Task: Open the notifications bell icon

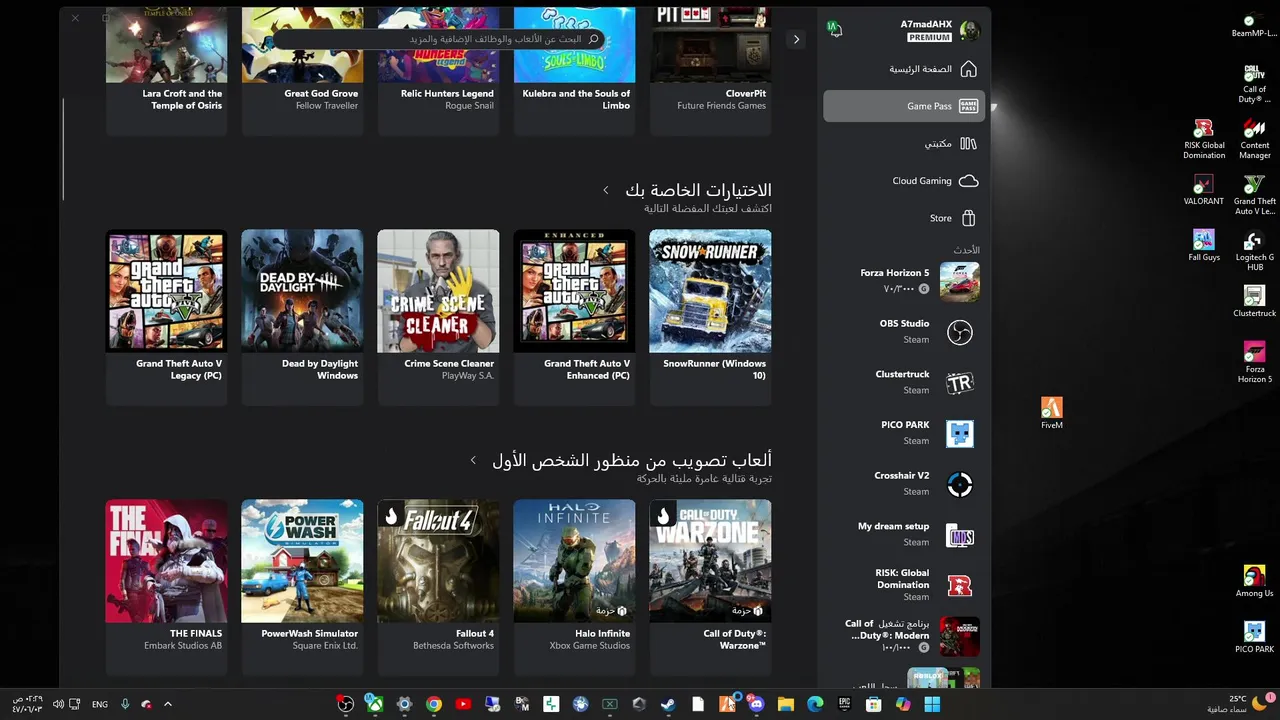Action: click(834, 29)
